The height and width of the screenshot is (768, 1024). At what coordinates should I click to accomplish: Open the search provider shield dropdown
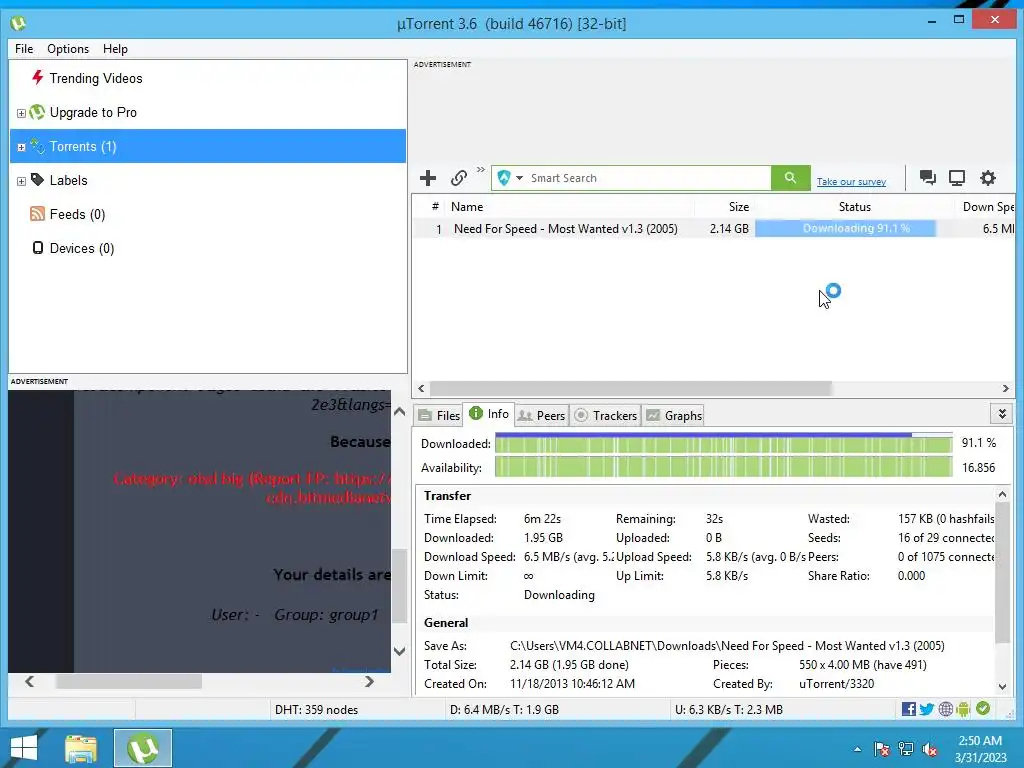[510, 178]
